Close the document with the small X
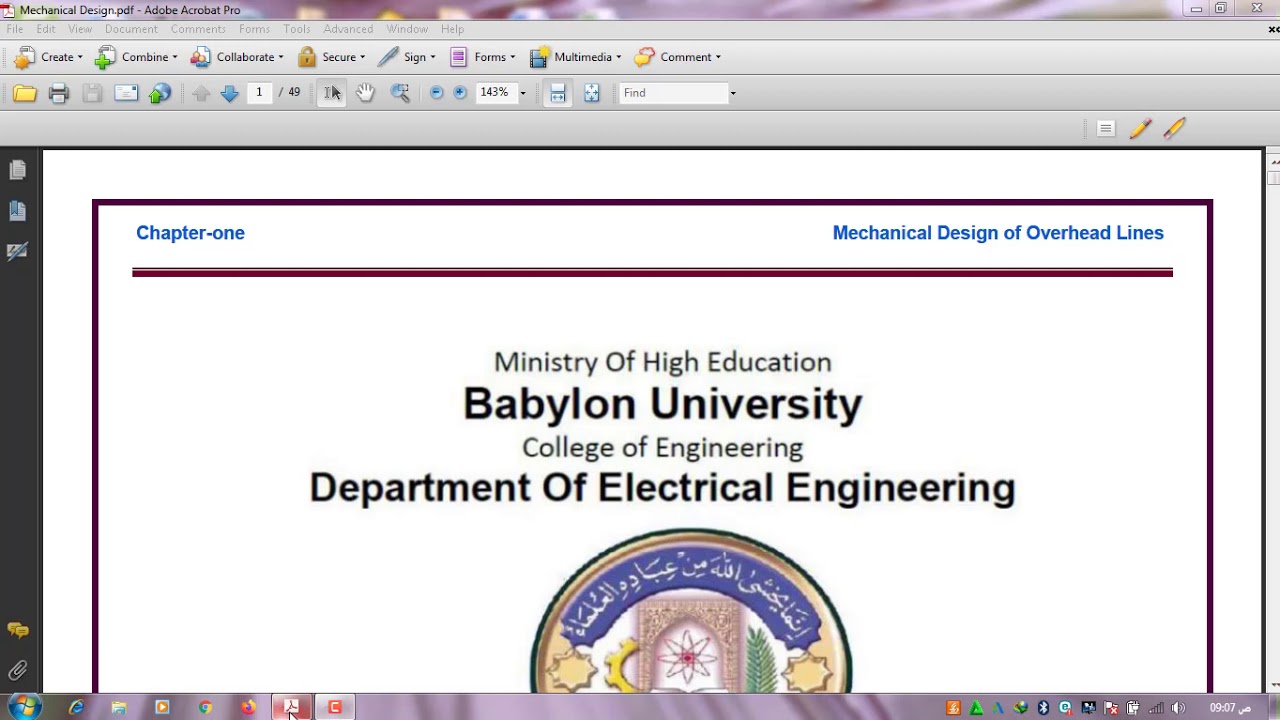This screenshot has height=720, width=1280. point(1273,30)
